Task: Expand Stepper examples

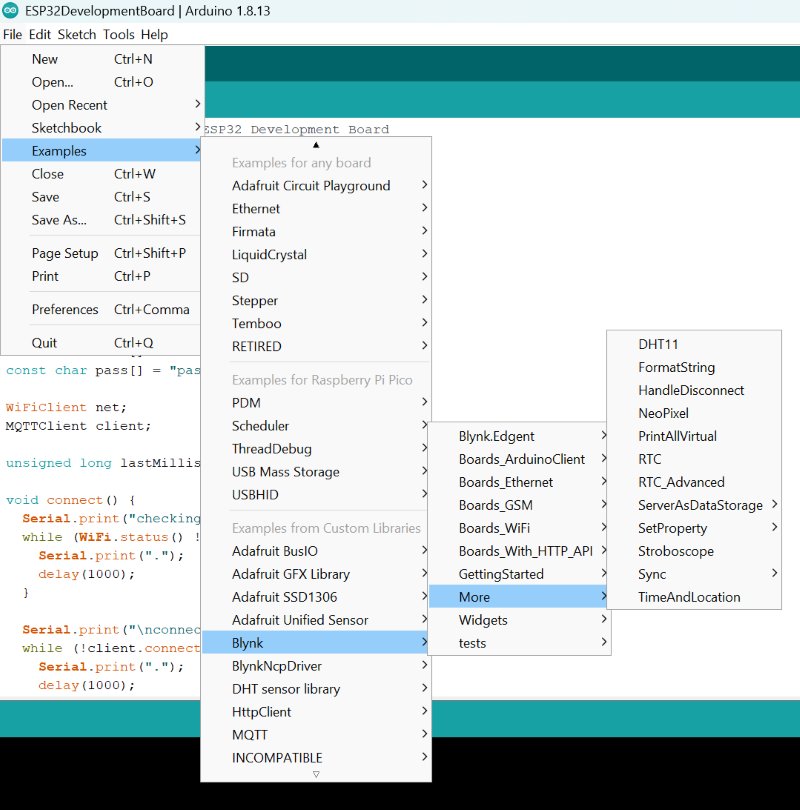Action: pyautogui.click(x=316, y=300)
